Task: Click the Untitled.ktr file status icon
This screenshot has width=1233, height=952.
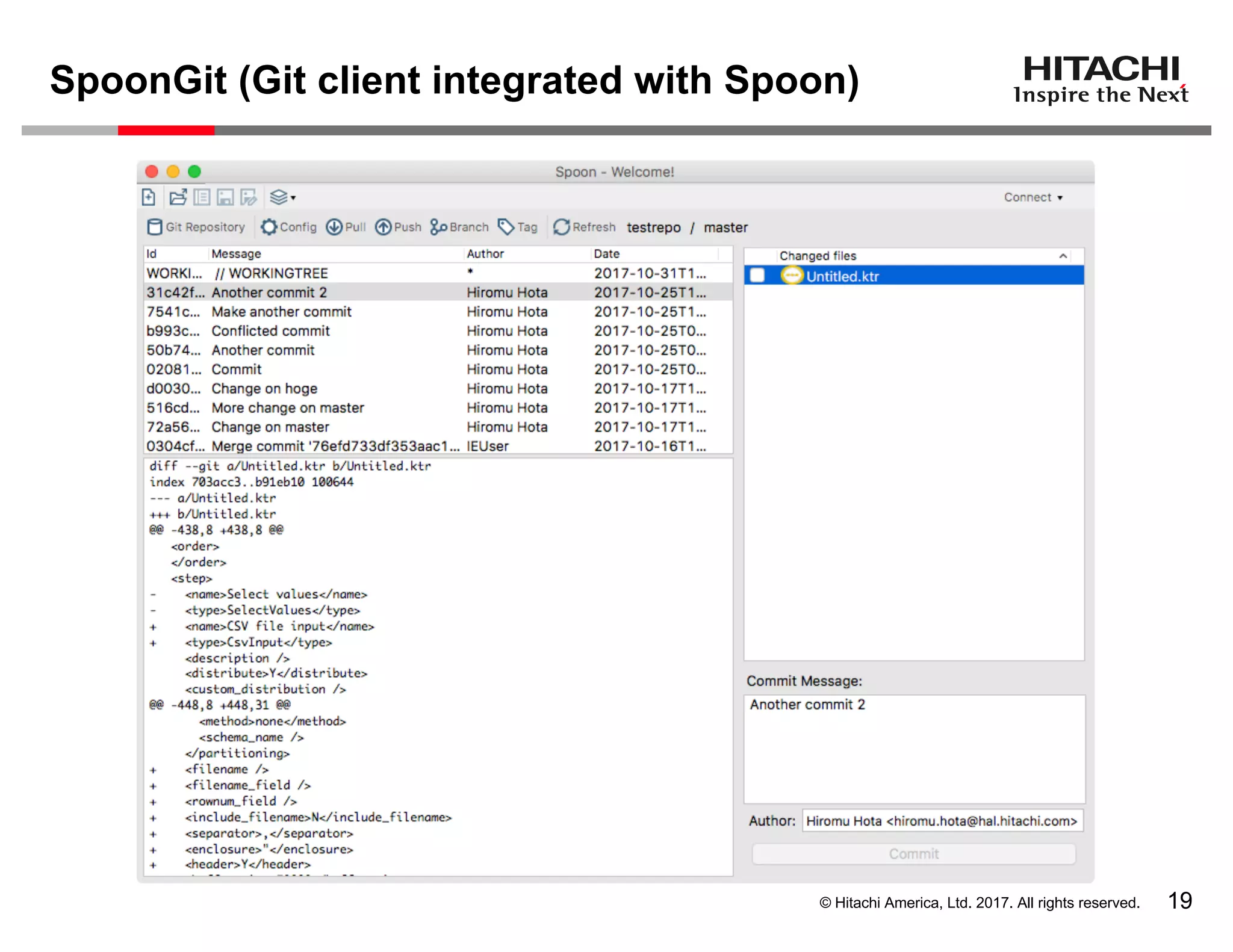Action: point(792,276)
